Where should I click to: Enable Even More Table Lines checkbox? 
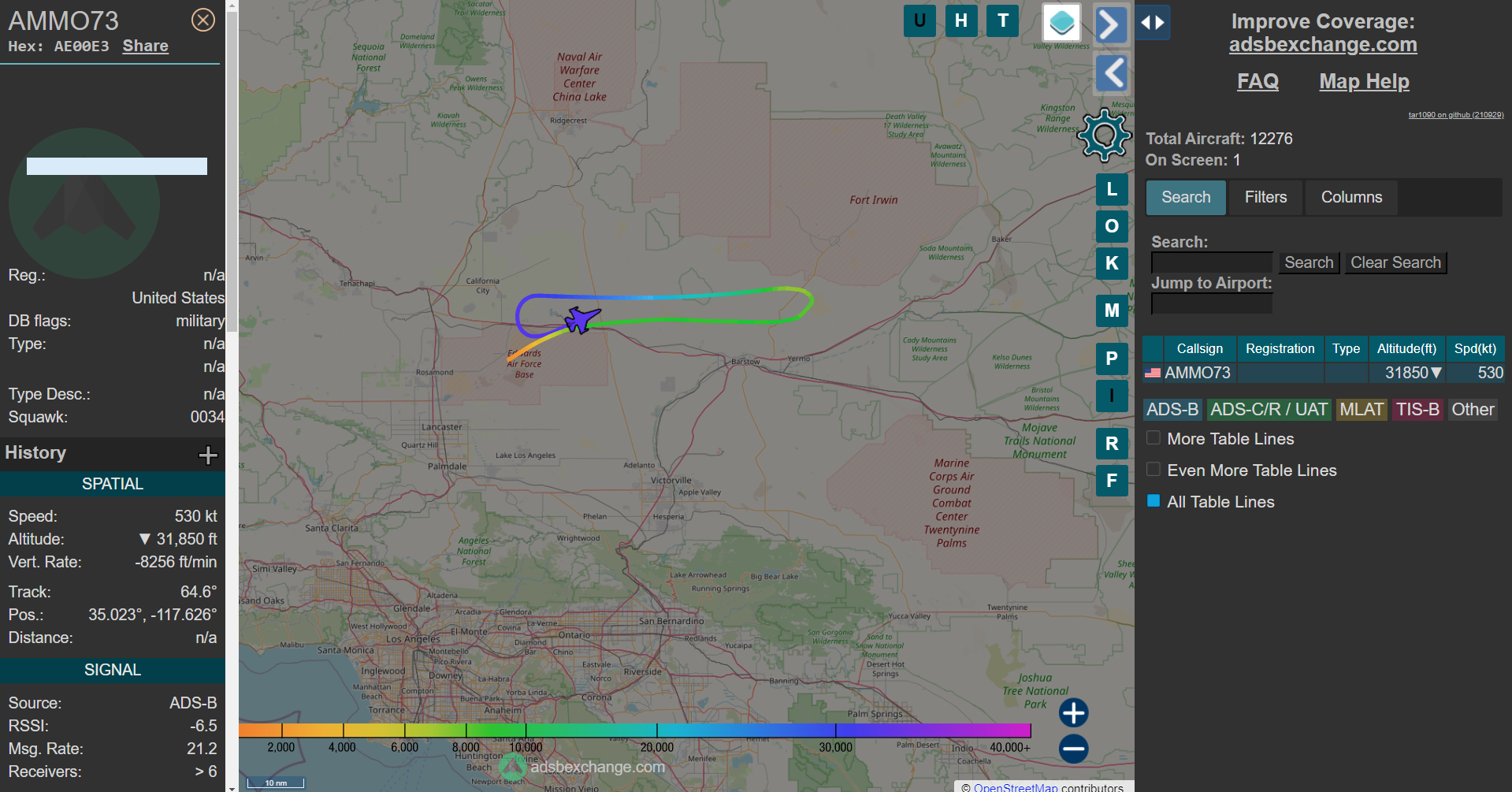click(1154, 470)
